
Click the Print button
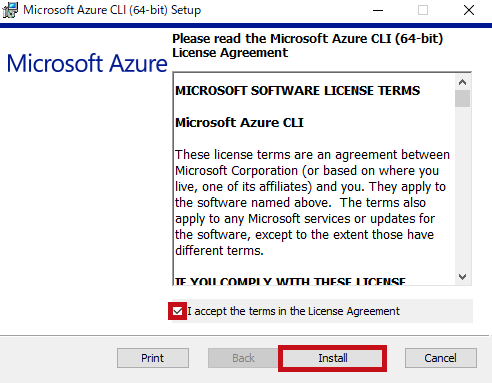tap(153, 358)
